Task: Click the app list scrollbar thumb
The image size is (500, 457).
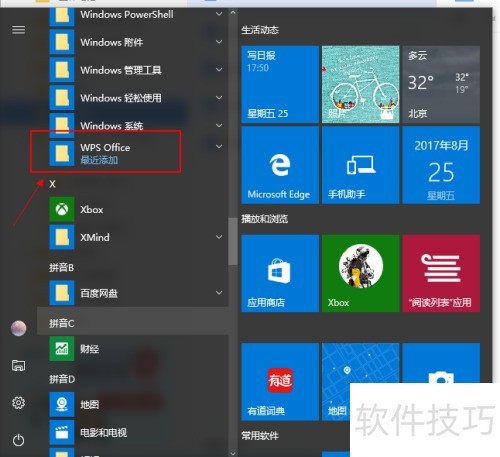Action: pos(233,242)
